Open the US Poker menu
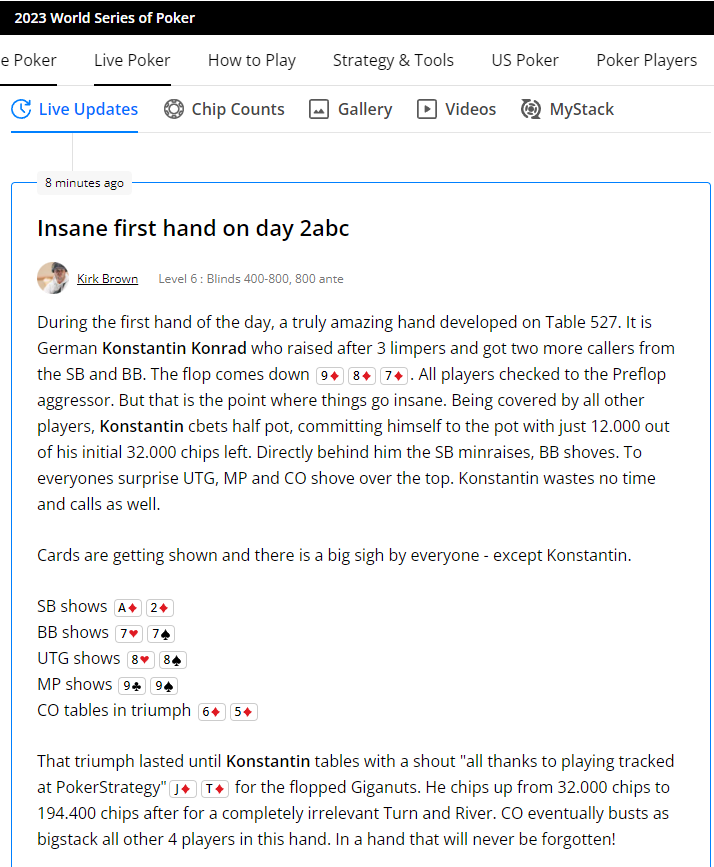Screen dimensions: 714x867 tap(525, 60)
